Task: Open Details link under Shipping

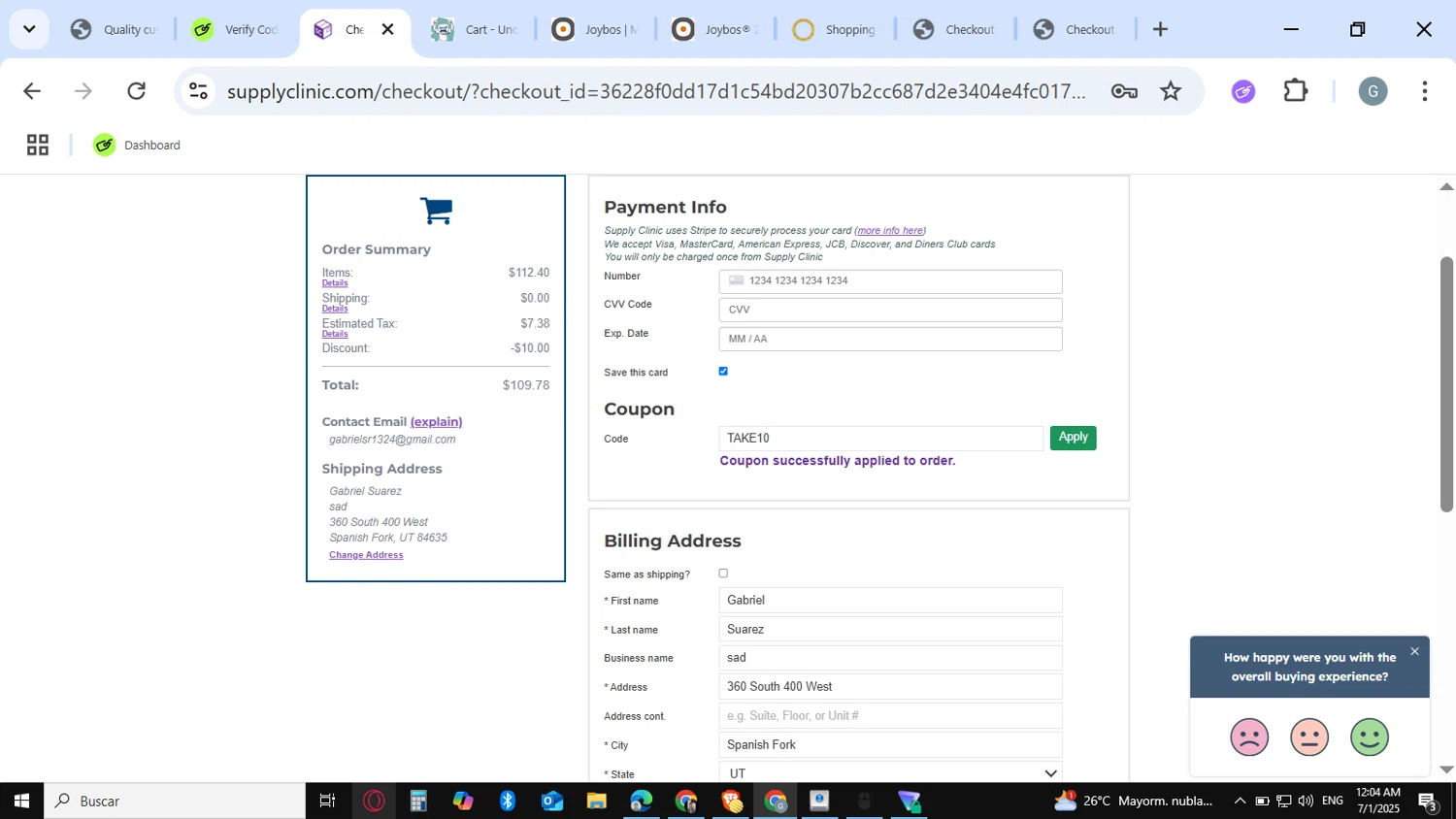Action: coord(335,309)
